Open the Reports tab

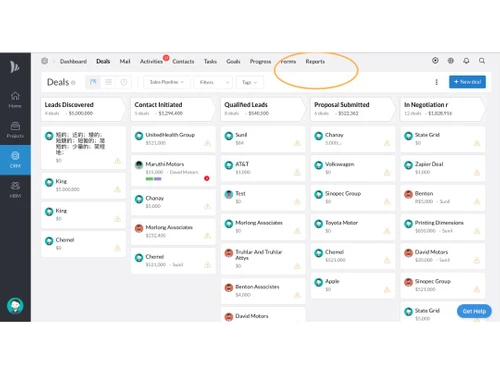(315, 61)
